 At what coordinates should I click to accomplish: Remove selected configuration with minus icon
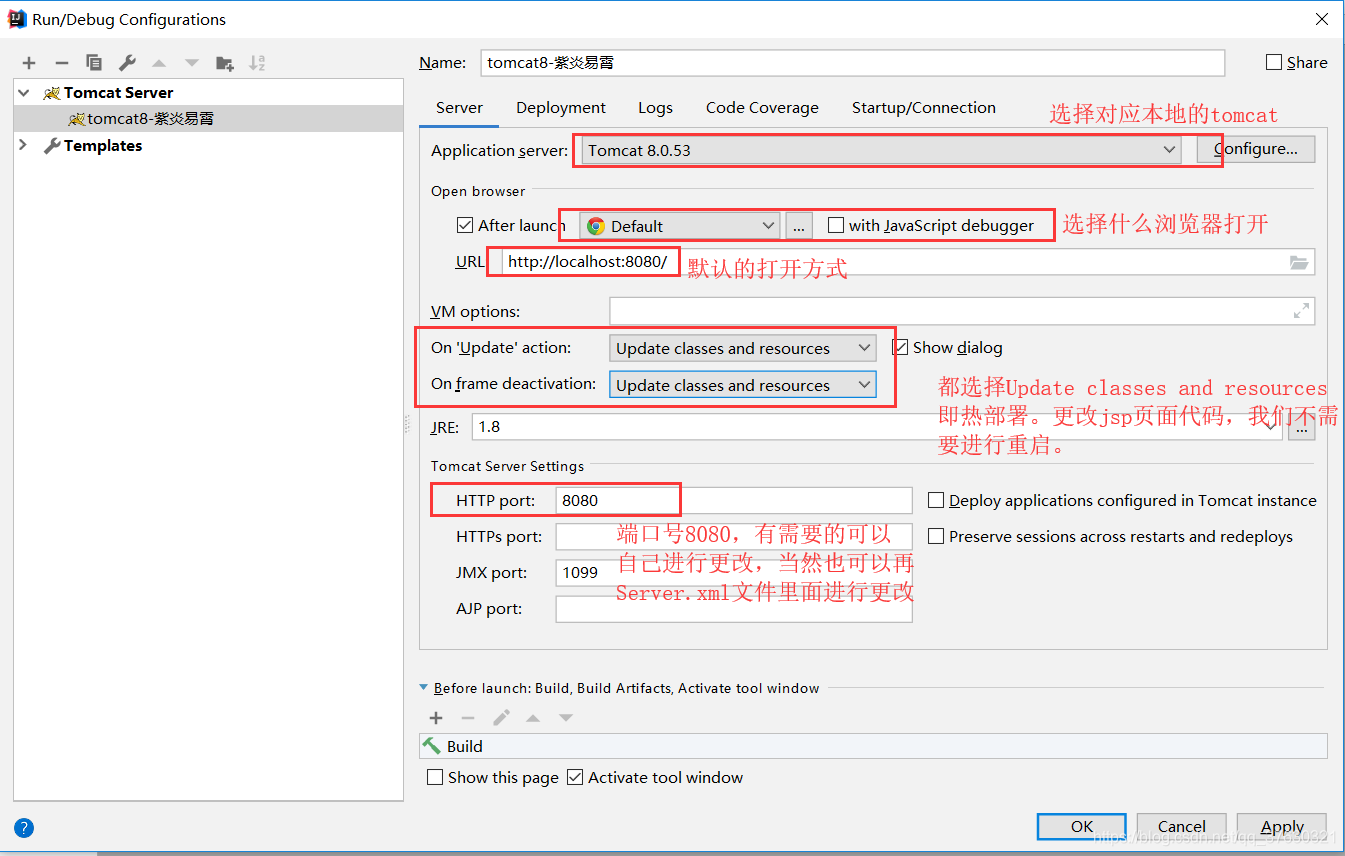tap(61, 63)
